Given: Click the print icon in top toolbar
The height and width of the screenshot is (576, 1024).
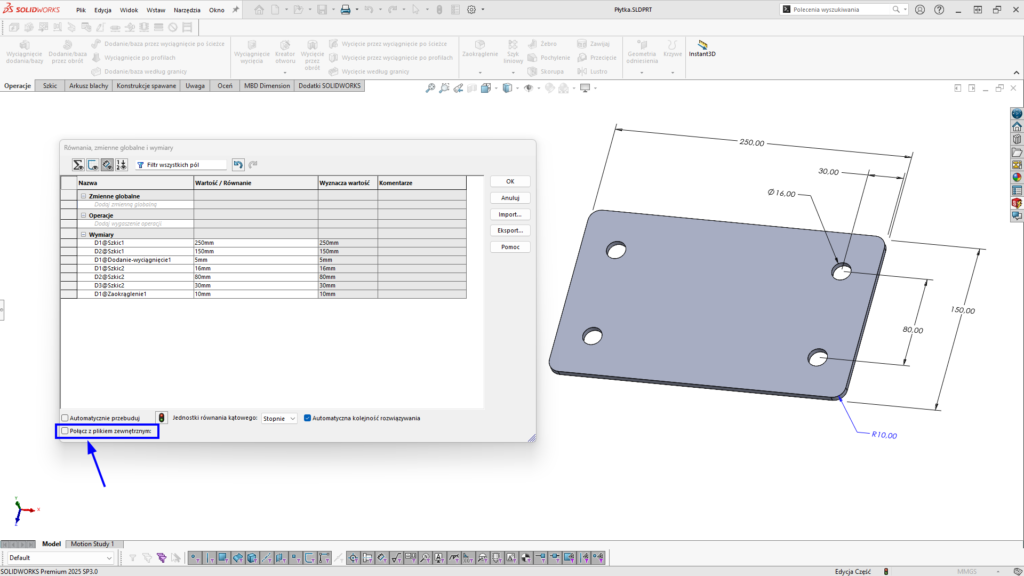Looking at the screenshot, I should [x=345, y=10].
